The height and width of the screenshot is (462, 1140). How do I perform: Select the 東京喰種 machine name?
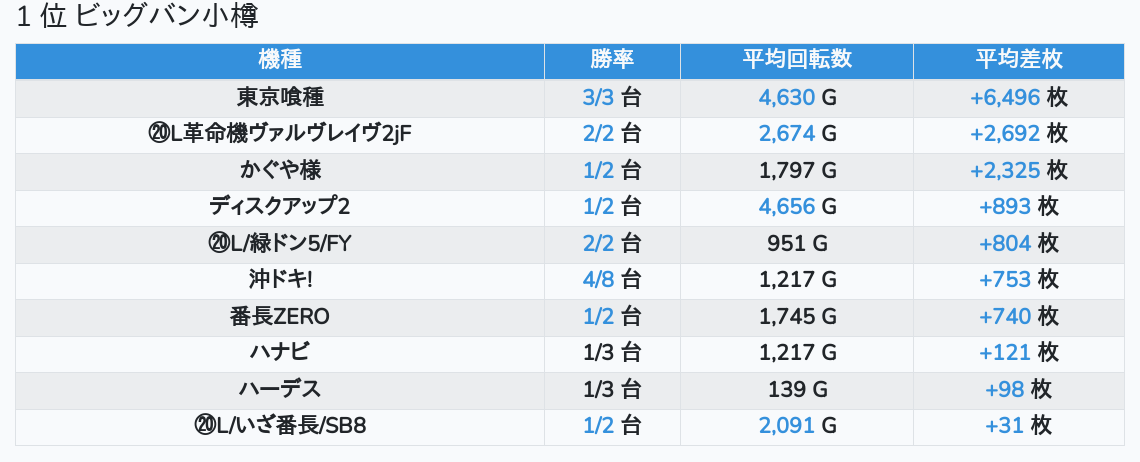coord(280,97)
